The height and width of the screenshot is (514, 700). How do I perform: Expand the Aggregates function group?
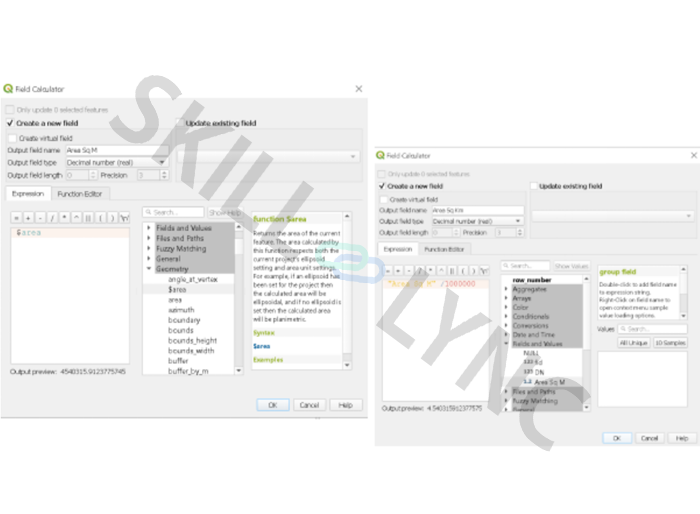[x=506, y=289]
